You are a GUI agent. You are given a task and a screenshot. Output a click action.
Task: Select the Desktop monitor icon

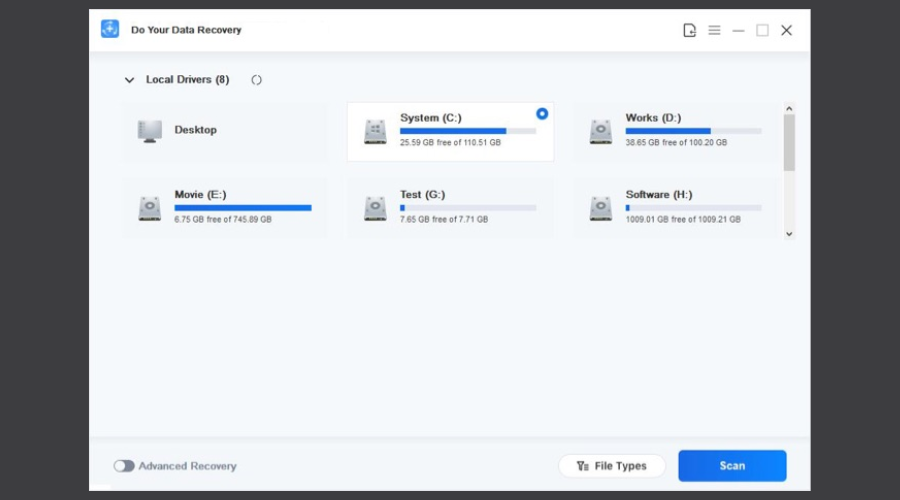pyautogui.click(x=150, y=131)
